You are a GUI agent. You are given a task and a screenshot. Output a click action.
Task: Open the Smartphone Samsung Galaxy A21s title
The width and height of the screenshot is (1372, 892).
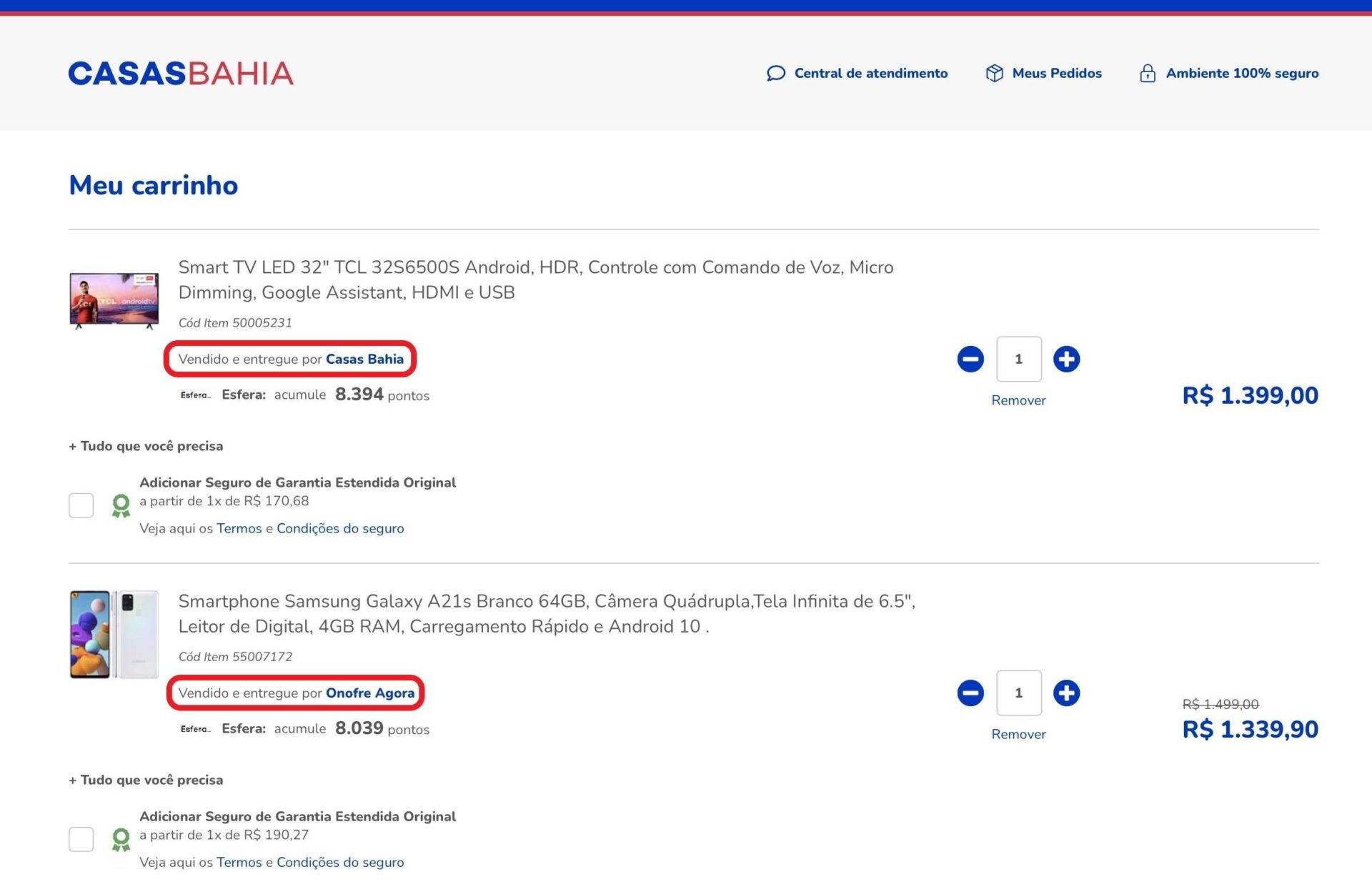[547, 613]
